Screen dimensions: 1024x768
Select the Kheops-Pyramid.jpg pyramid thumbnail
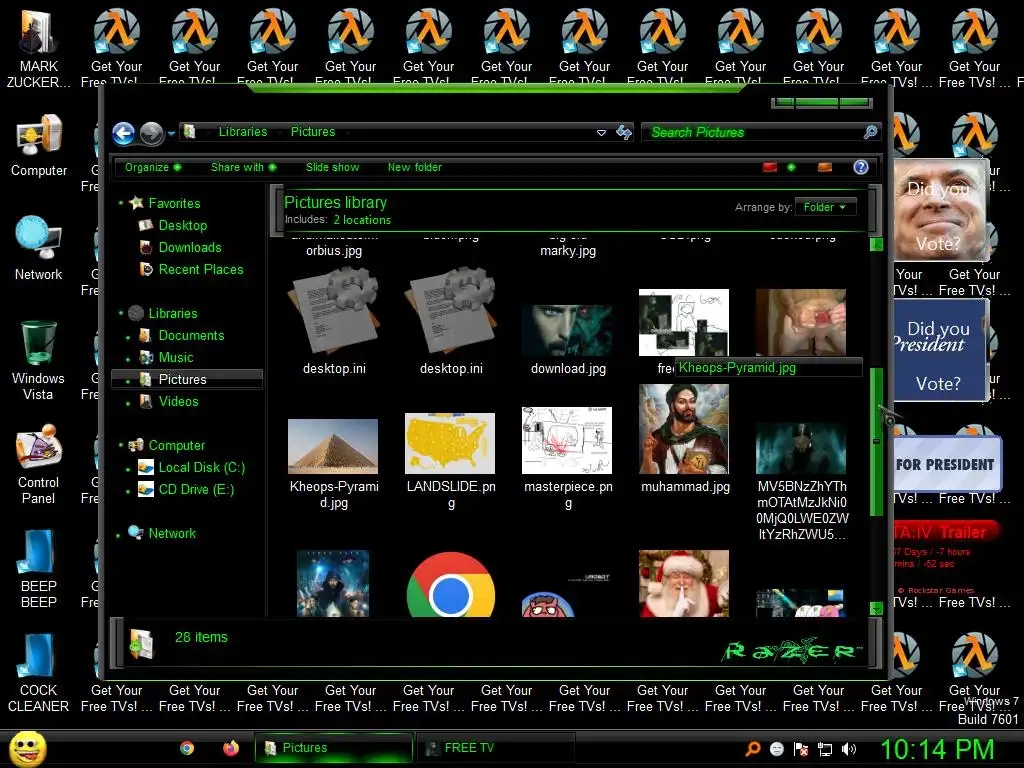(333, 446)
